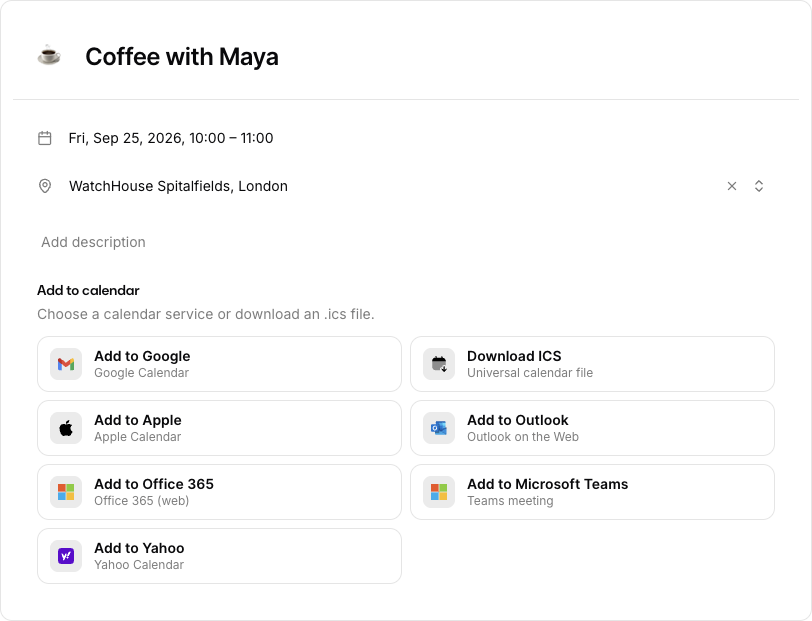The height and width of the screenshot is (621, 812).
Task: Click the Add to Apple button
Action: pos(220,428)
